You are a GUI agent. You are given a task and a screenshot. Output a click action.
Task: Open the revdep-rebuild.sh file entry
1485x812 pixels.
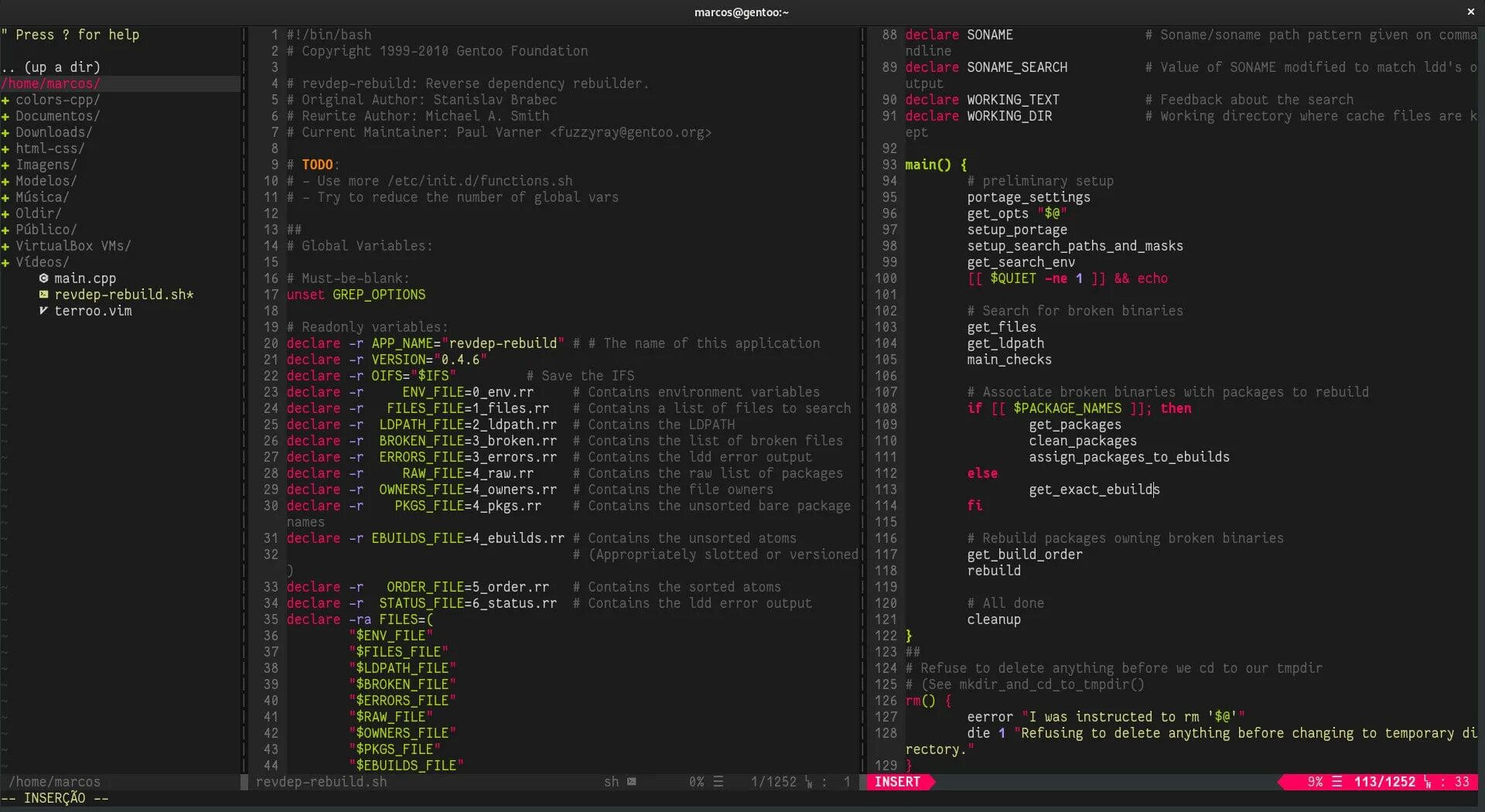point(124,295)
